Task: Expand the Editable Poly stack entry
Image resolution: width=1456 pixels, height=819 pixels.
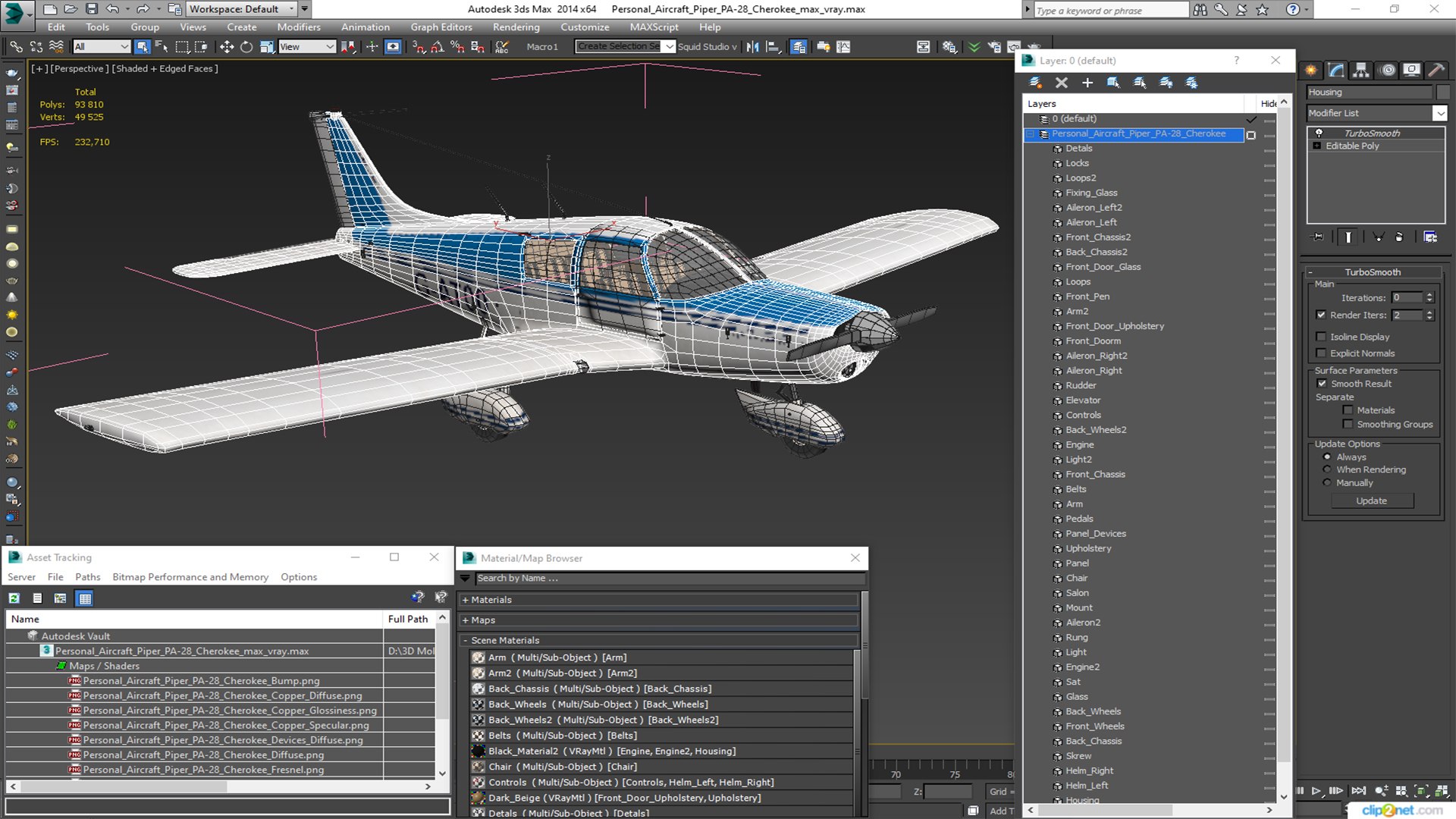Action: point(1317,146)
